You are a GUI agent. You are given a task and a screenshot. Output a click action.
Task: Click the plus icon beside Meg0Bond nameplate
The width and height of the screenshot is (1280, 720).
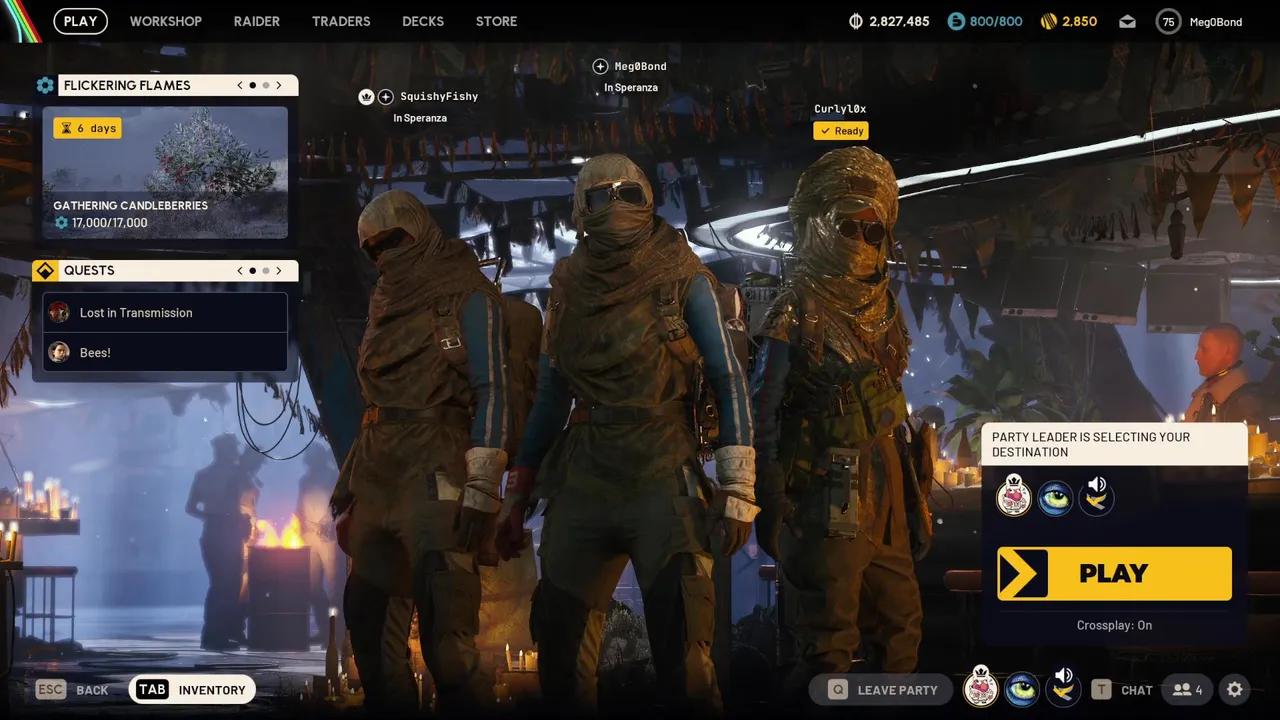coord(600,66)
